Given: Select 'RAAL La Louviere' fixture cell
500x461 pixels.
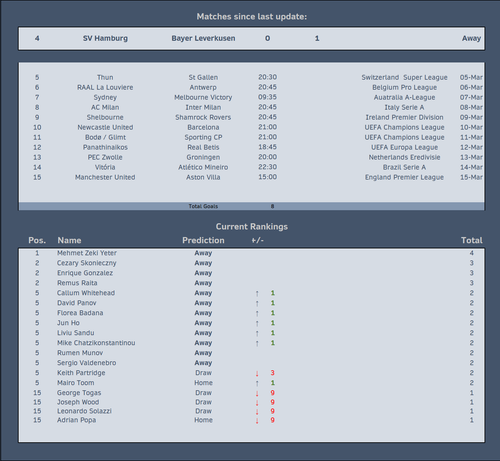Looking at the screenshot, I should tap(105, 87).
